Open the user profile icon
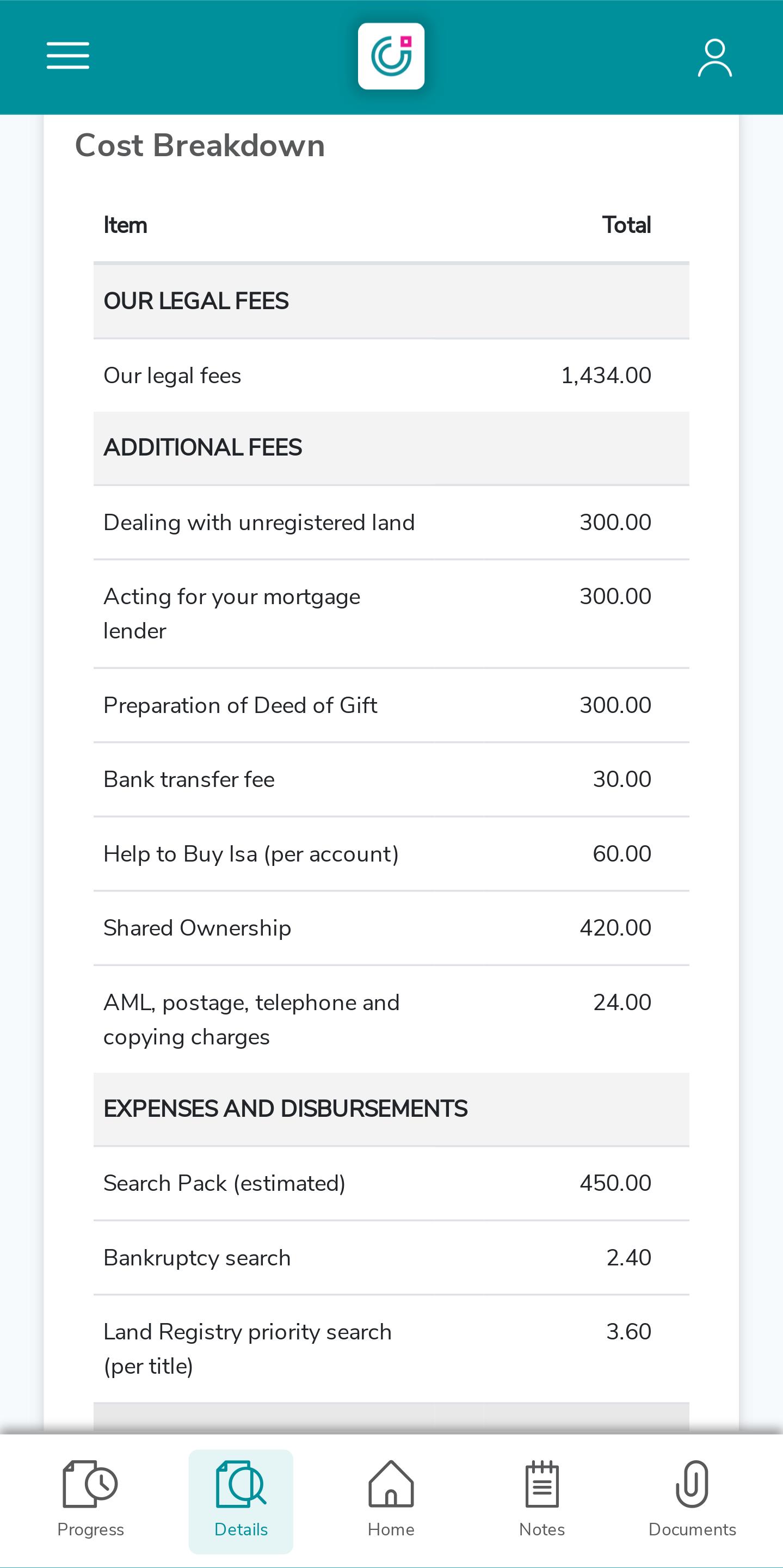783x1568 pixels. click(714, 58)
